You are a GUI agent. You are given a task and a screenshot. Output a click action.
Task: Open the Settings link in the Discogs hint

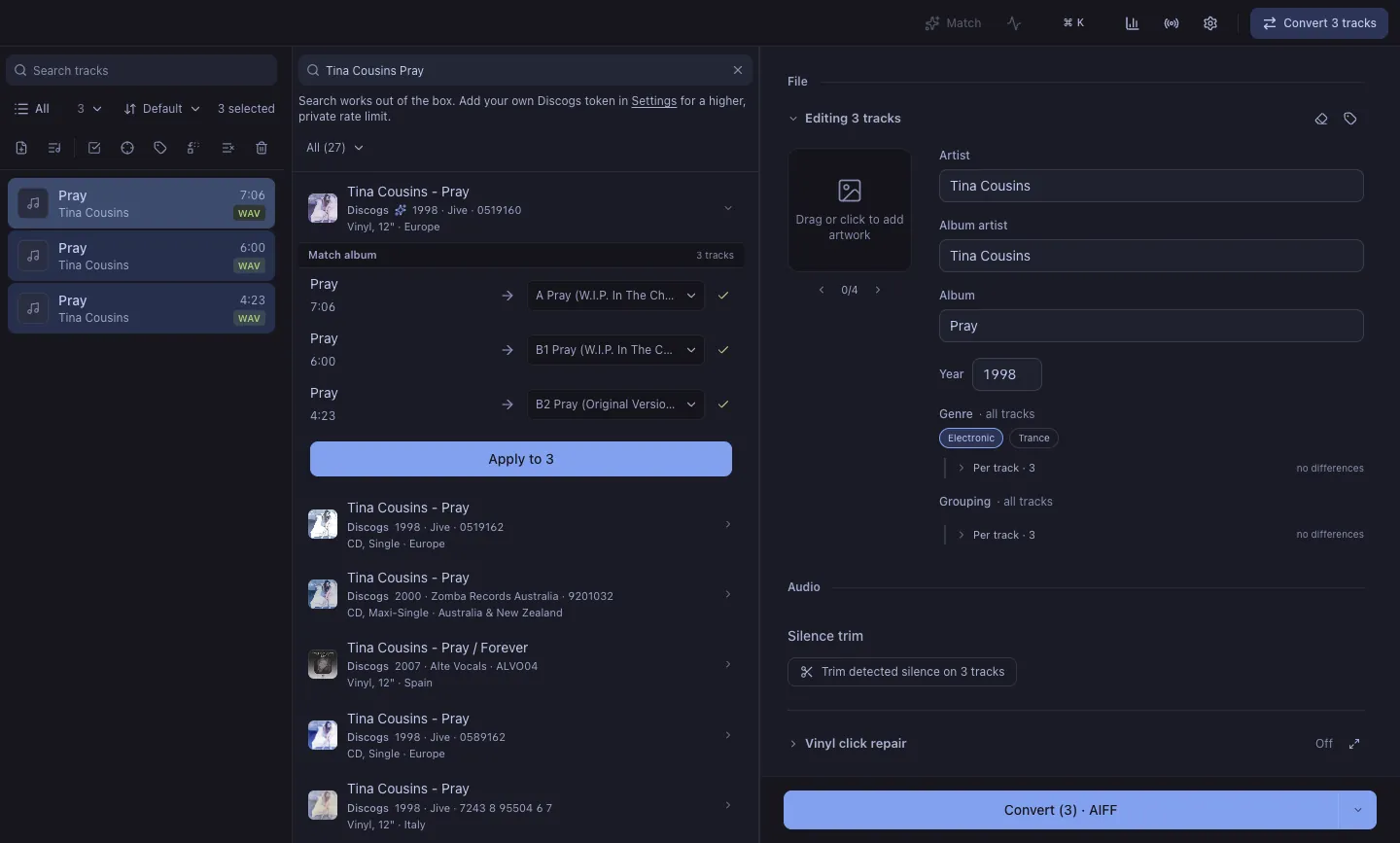653,101
